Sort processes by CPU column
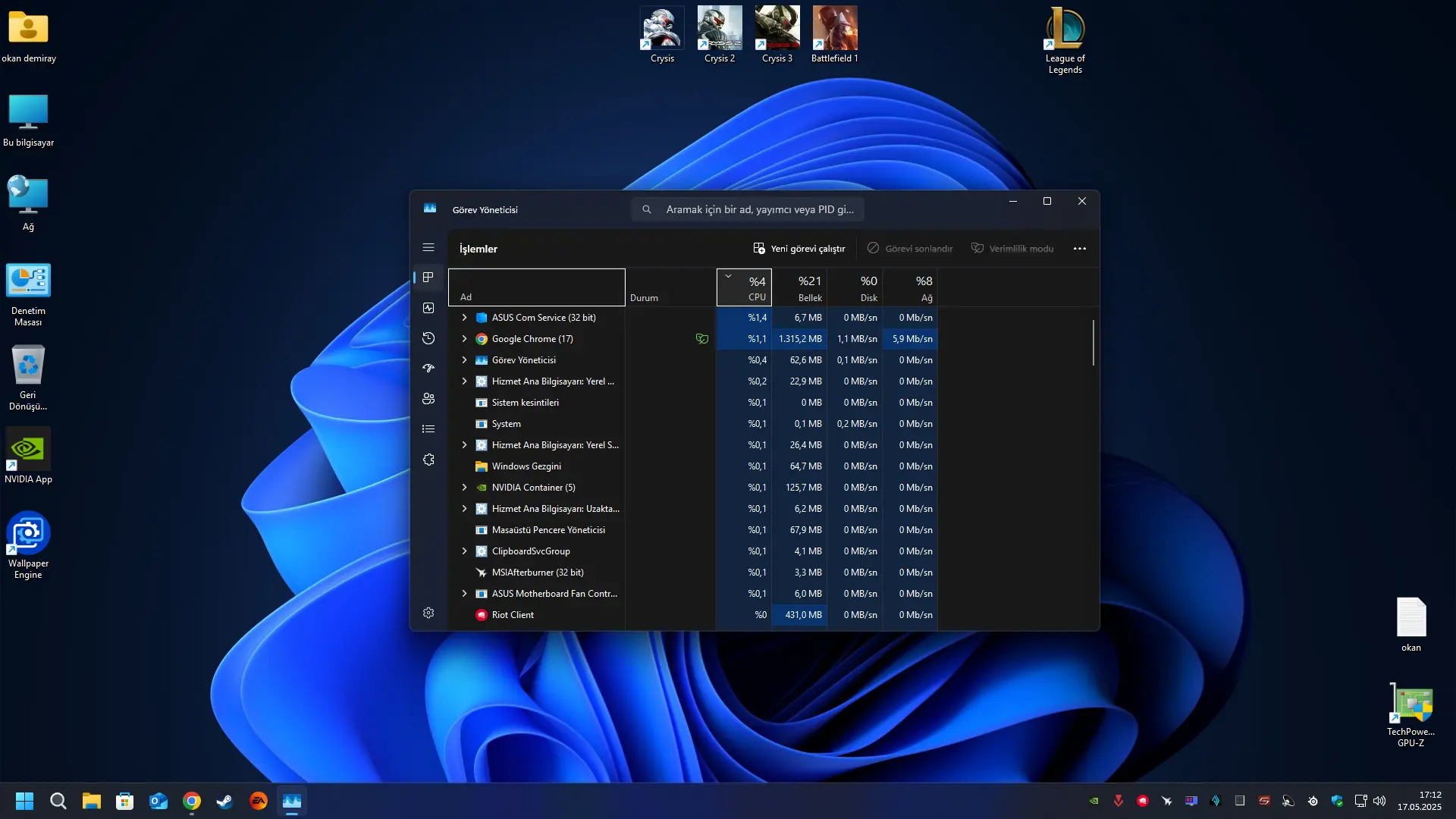The image size is (1456, 819). click(744, 287)
